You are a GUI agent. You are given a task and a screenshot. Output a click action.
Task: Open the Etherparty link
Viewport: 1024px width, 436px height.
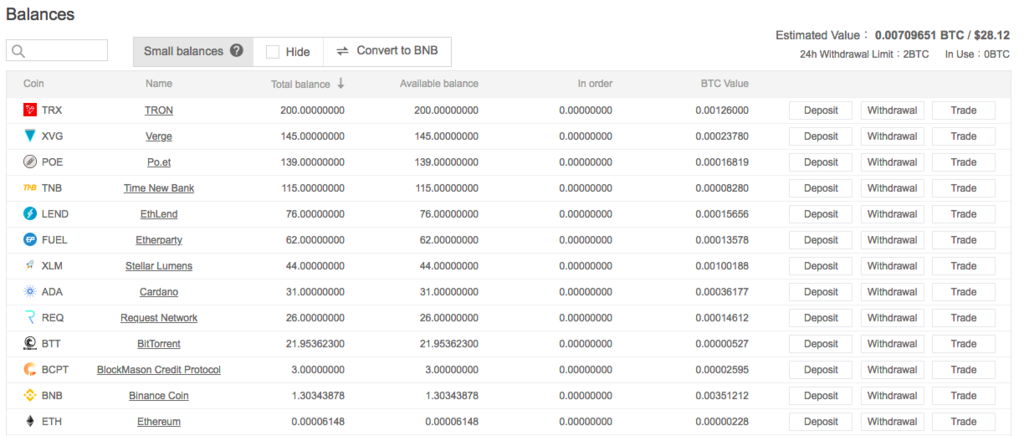tap(159, 240)
